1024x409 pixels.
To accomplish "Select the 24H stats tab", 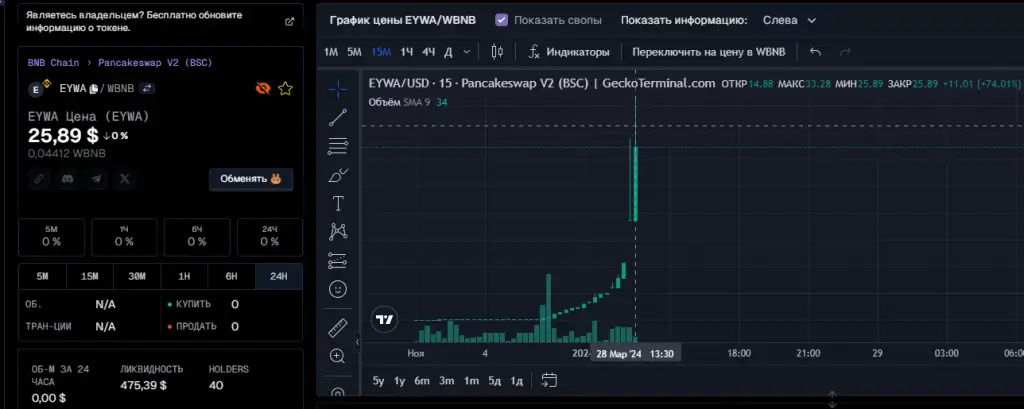I will pos(279,276).
